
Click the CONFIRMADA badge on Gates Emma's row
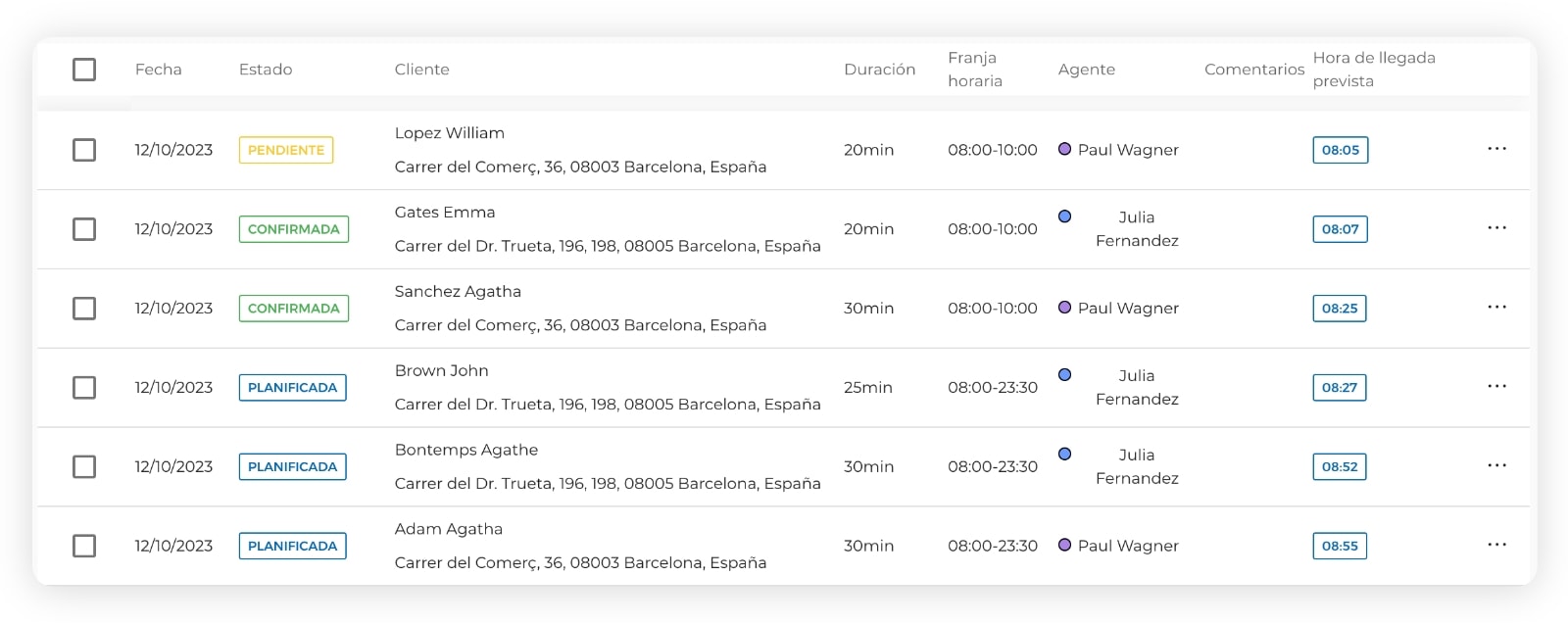tap(293, 228)
